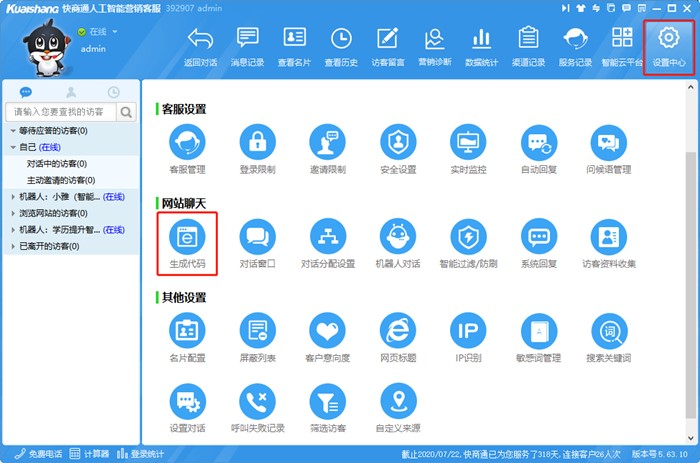Click the visitor search input field
The image size is (700, 463).
60,113
